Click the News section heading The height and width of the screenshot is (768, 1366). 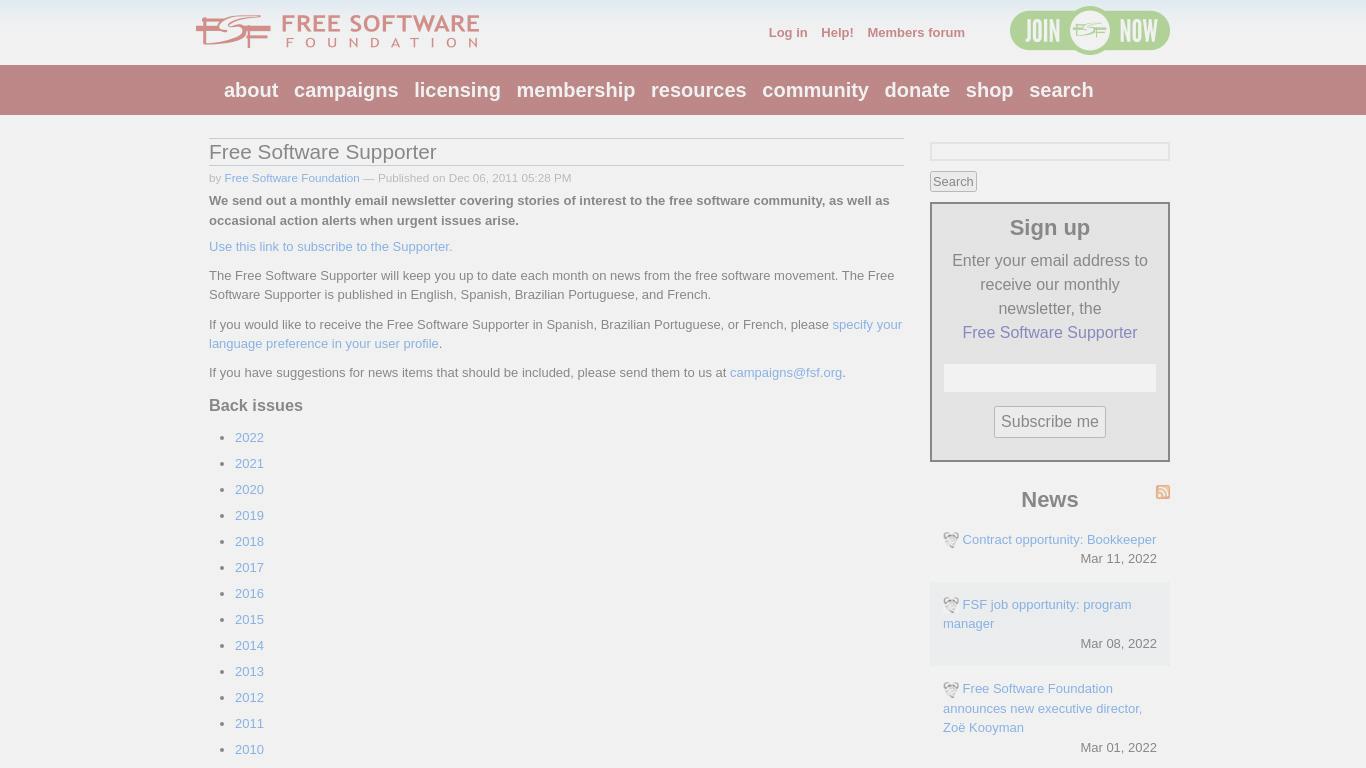point(1050,500)
